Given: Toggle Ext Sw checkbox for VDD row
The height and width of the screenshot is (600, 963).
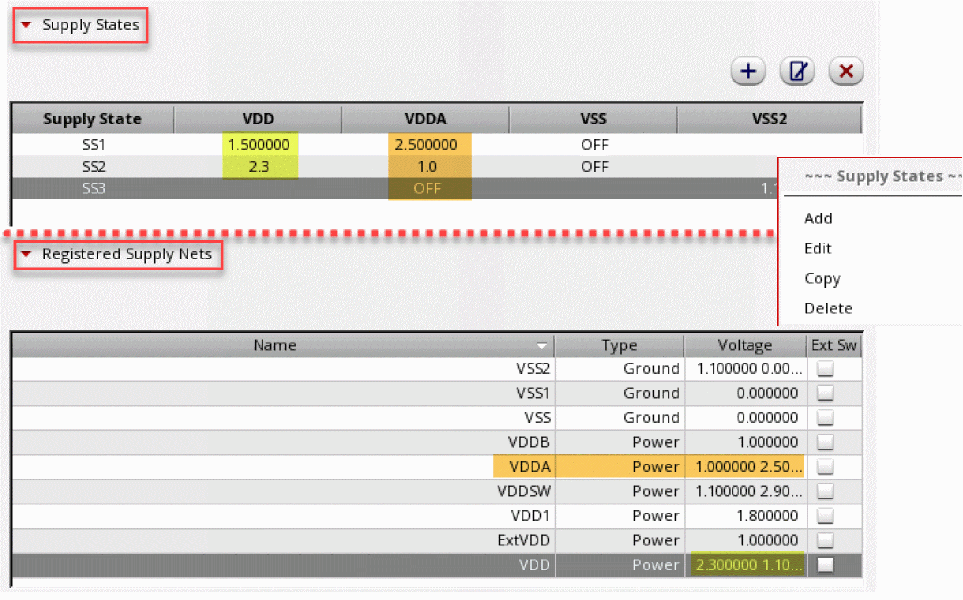Looking at the screenshot, I should tap(825, 565).
